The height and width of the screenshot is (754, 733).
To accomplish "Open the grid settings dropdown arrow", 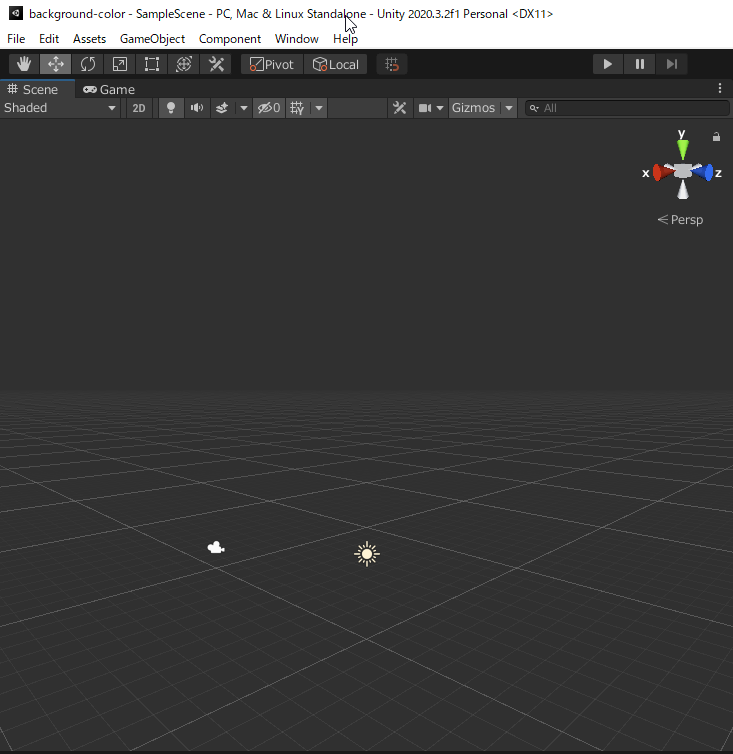I will pyautogui.click(x=319, y=108).
